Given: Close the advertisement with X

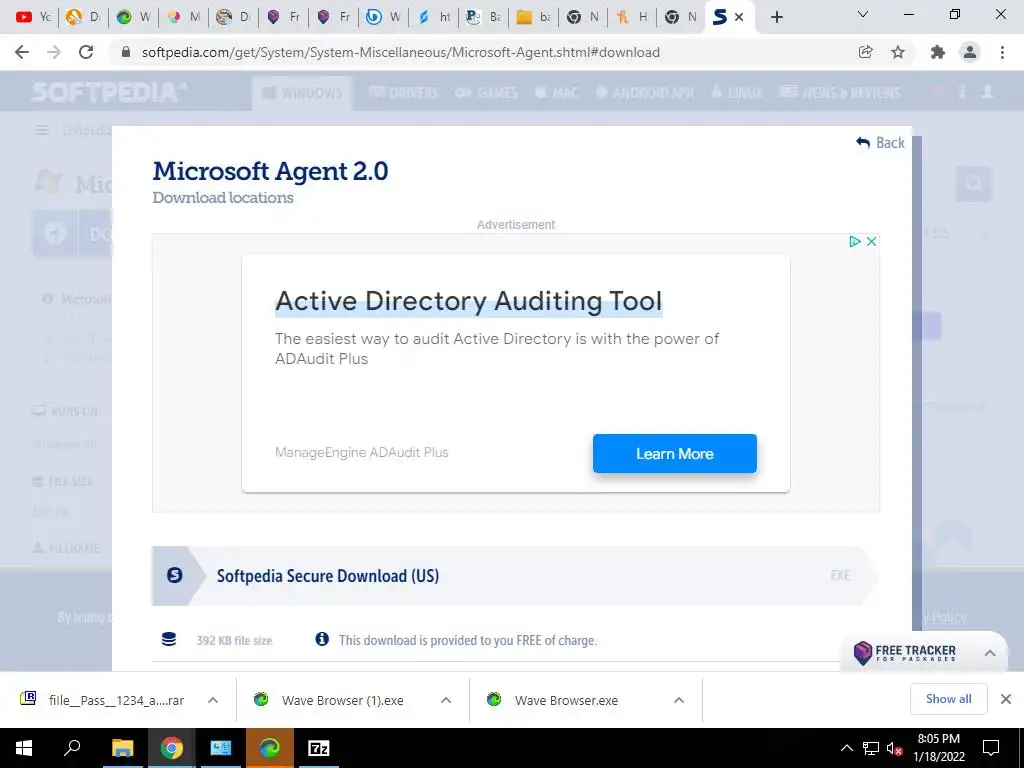Looking at the screenshot, I should (x=871, y=242).
